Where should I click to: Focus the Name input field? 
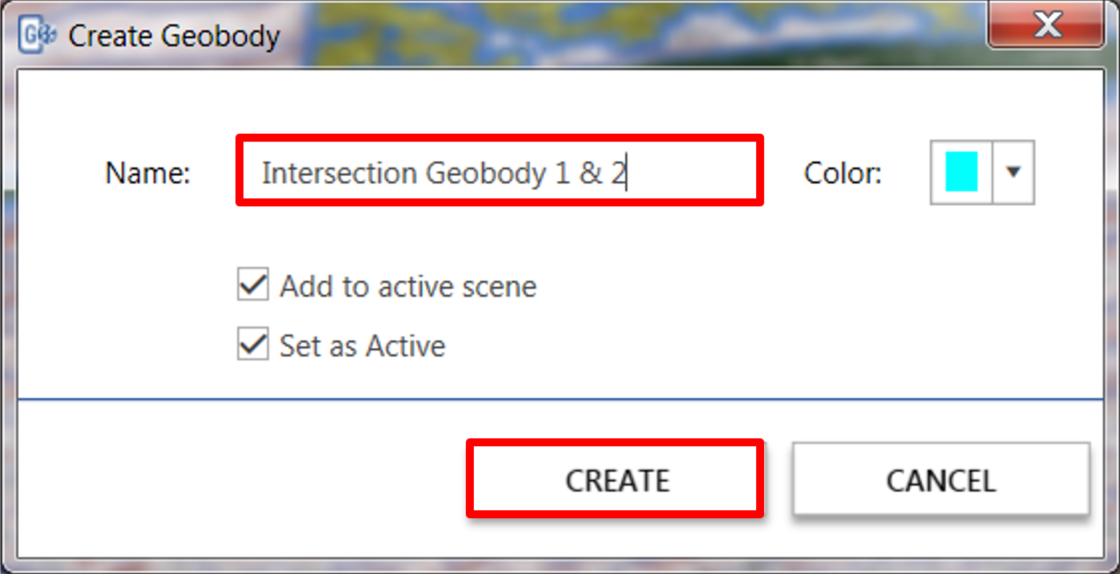pyautogui.click(x=500, y=171)
